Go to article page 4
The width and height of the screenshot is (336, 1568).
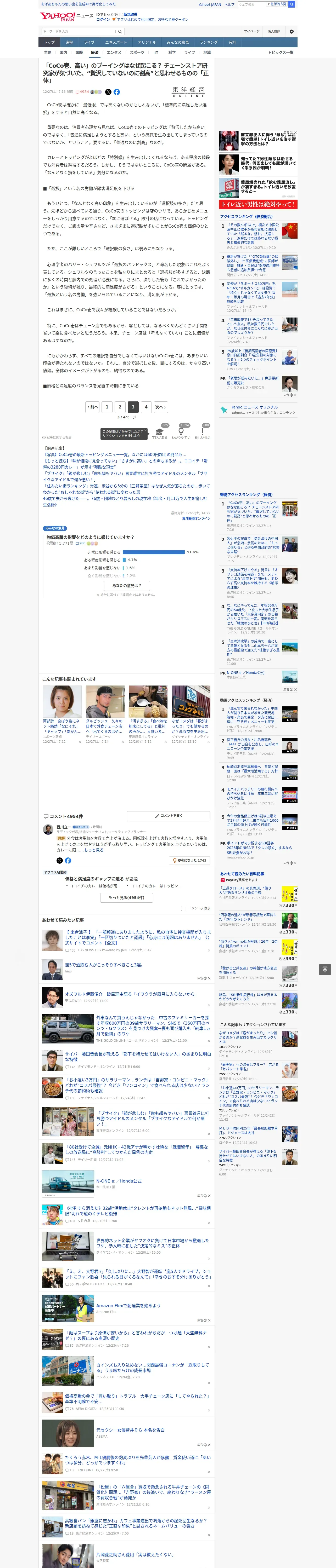[x=146, y=407]
